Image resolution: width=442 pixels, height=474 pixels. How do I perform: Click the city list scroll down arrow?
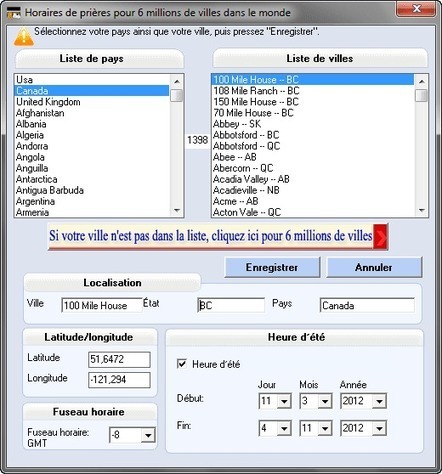[x=422, y=210]
